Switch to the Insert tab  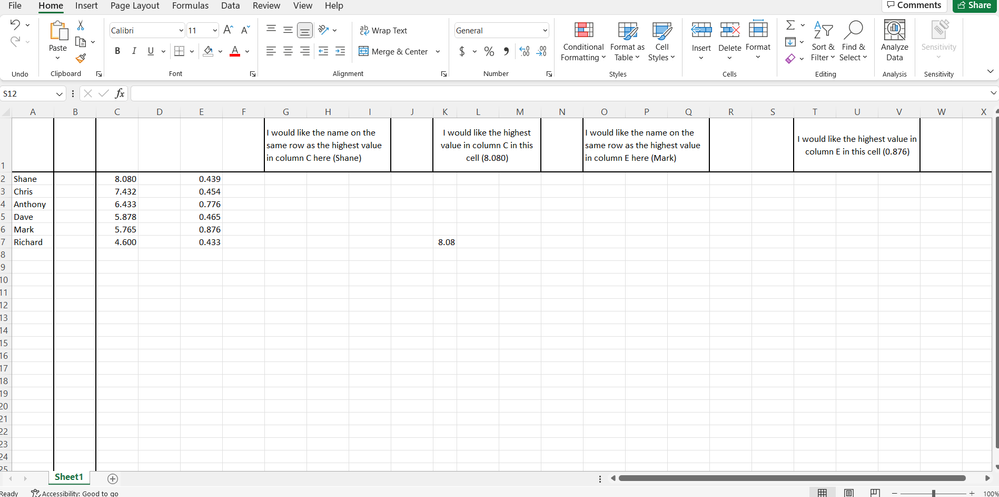(x=86, y=6)
